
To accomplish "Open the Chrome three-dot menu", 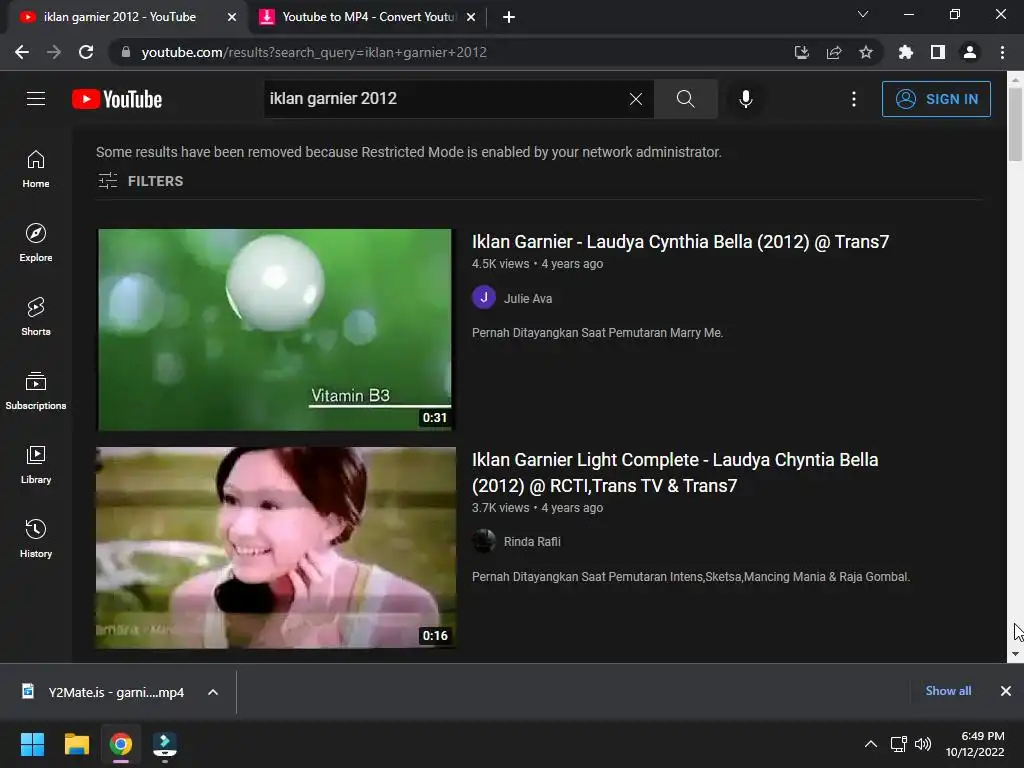I will tap(1002, 52).
